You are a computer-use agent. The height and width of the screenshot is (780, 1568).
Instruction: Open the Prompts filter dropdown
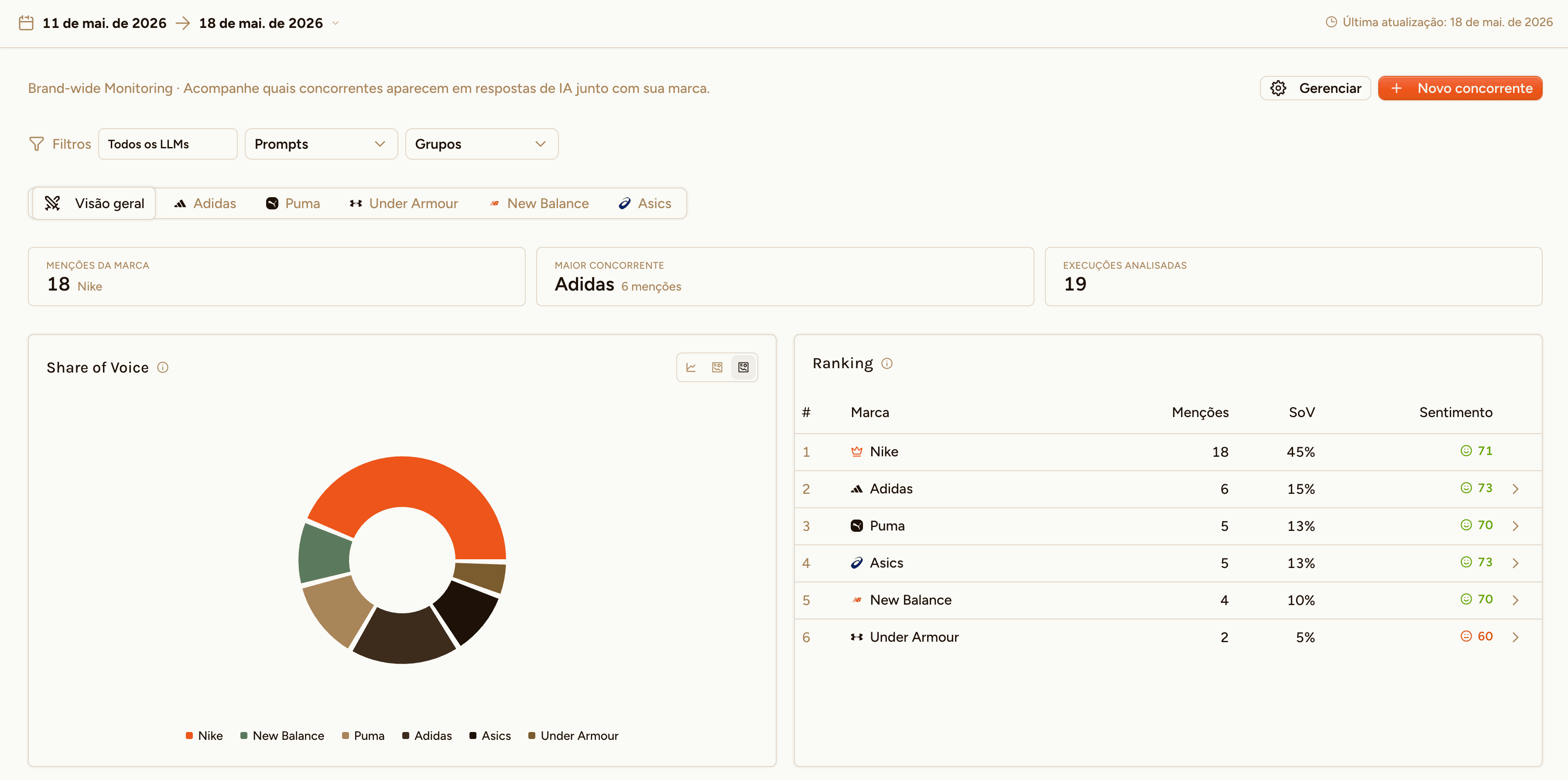click(x=322, y=144)
